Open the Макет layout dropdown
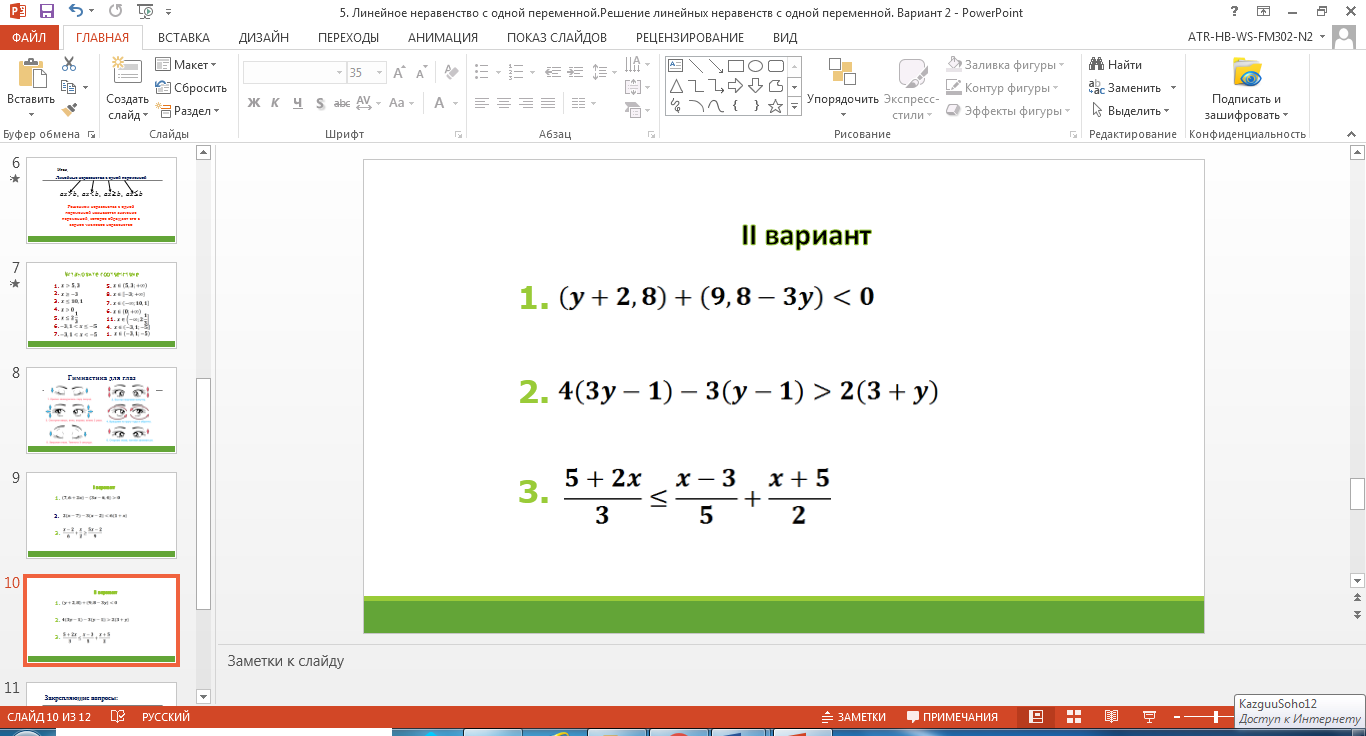Screen dimensions: 1366x736 click(187, 65)
